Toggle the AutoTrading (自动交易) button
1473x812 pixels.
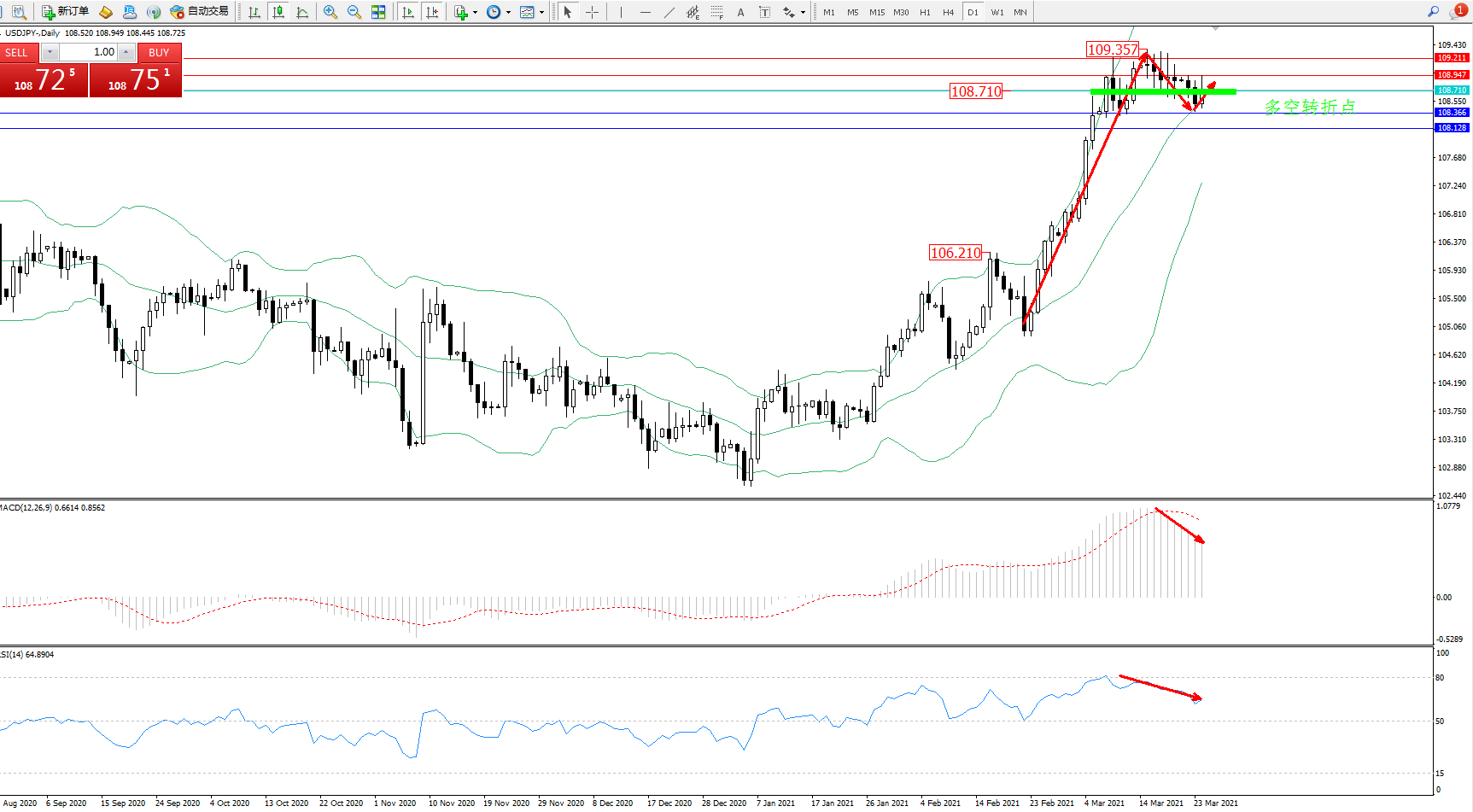[200, 12]
